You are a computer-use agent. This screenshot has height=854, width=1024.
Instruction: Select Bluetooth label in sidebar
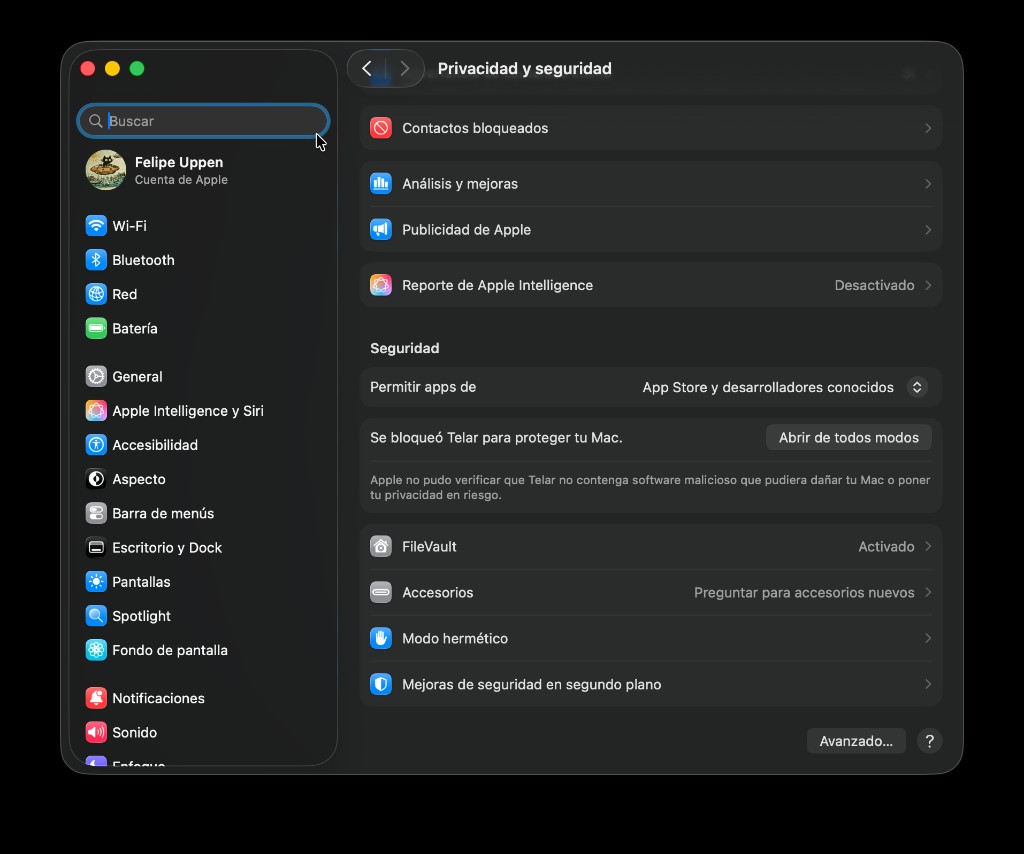[x=143, y=260]
